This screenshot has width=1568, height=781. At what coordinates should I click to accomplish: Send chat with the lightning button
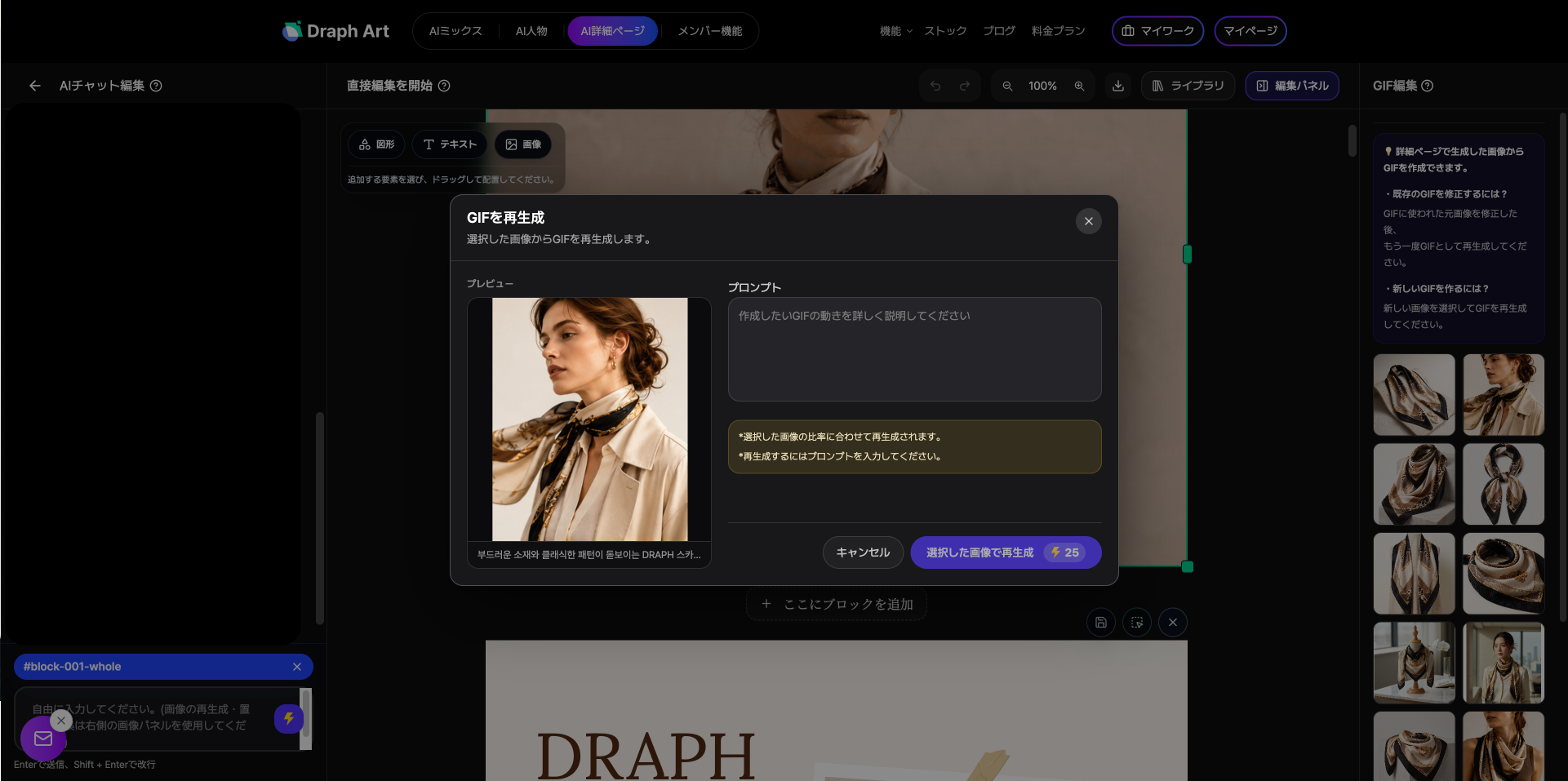tap(289, 719)
